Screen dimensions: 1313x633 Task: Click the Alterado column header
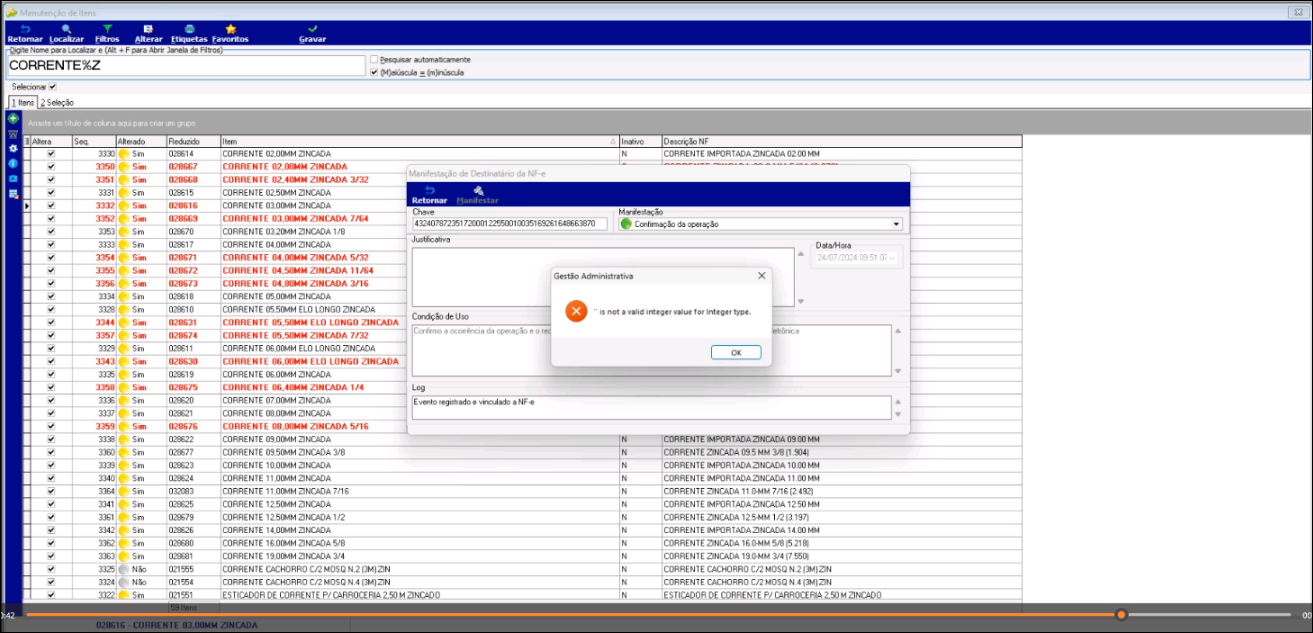tap(140, 142)
